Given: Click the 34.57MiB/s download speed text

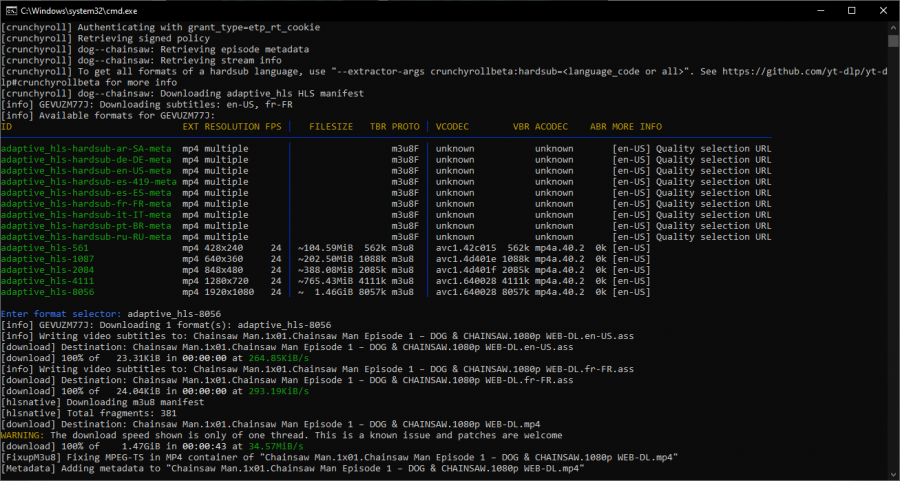Looking at the screenshot, I should pyautogui.click(x=276, y=446).
